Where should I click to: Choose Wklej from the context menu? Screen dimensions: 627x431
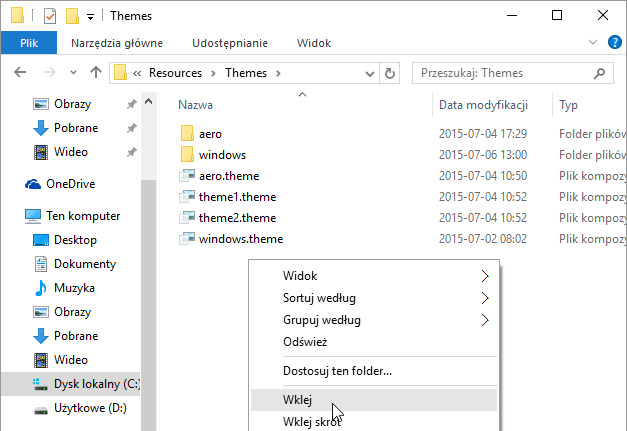point(374,400)
